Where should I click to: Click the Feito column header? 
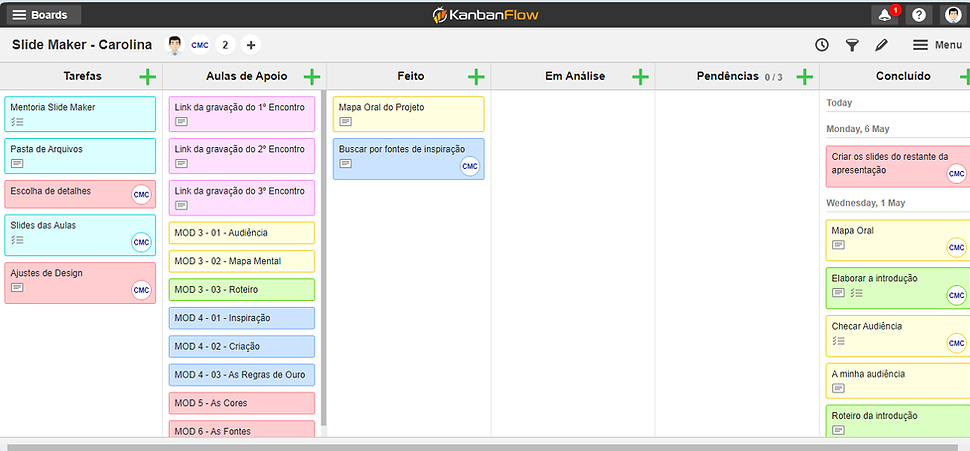[411, 77]
